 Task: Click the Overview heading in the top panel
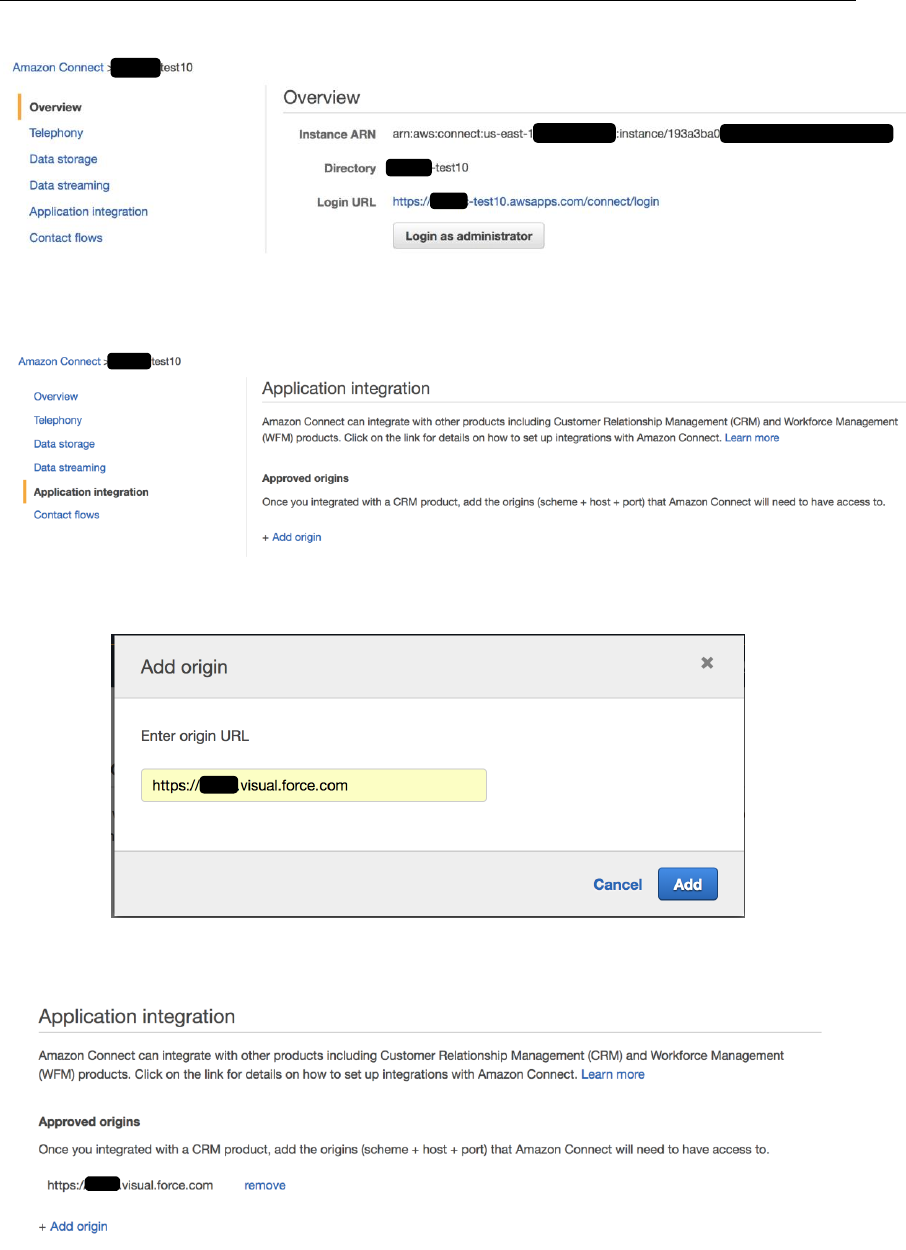[x=322, y=97]
